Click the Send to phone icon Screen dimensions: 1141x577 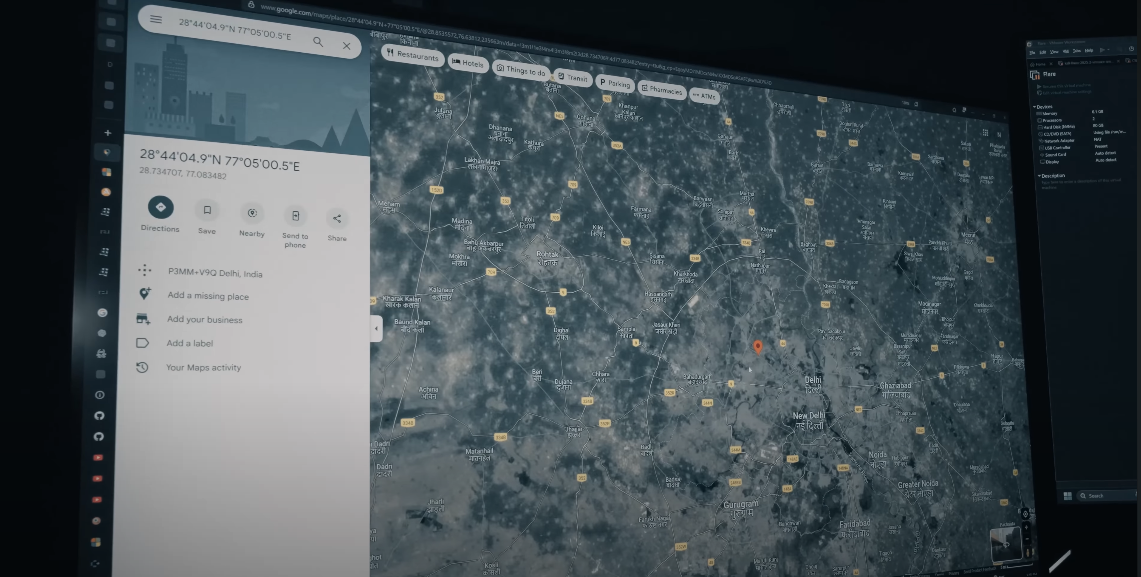click(x=295, y=216)
